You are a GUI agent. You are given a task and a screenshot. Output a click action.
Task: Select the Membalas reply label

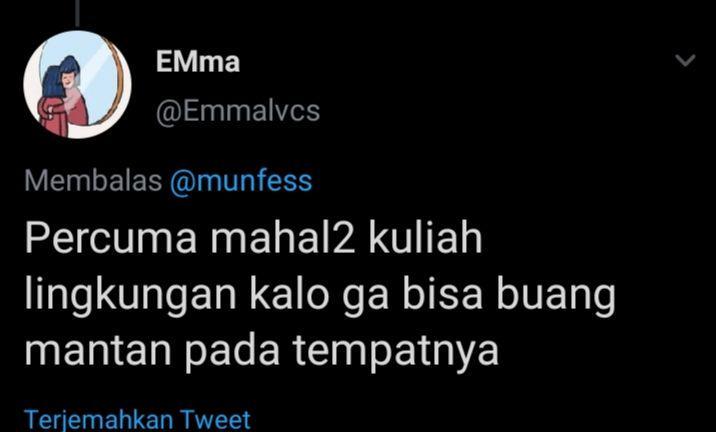click(x=93, y=180)
